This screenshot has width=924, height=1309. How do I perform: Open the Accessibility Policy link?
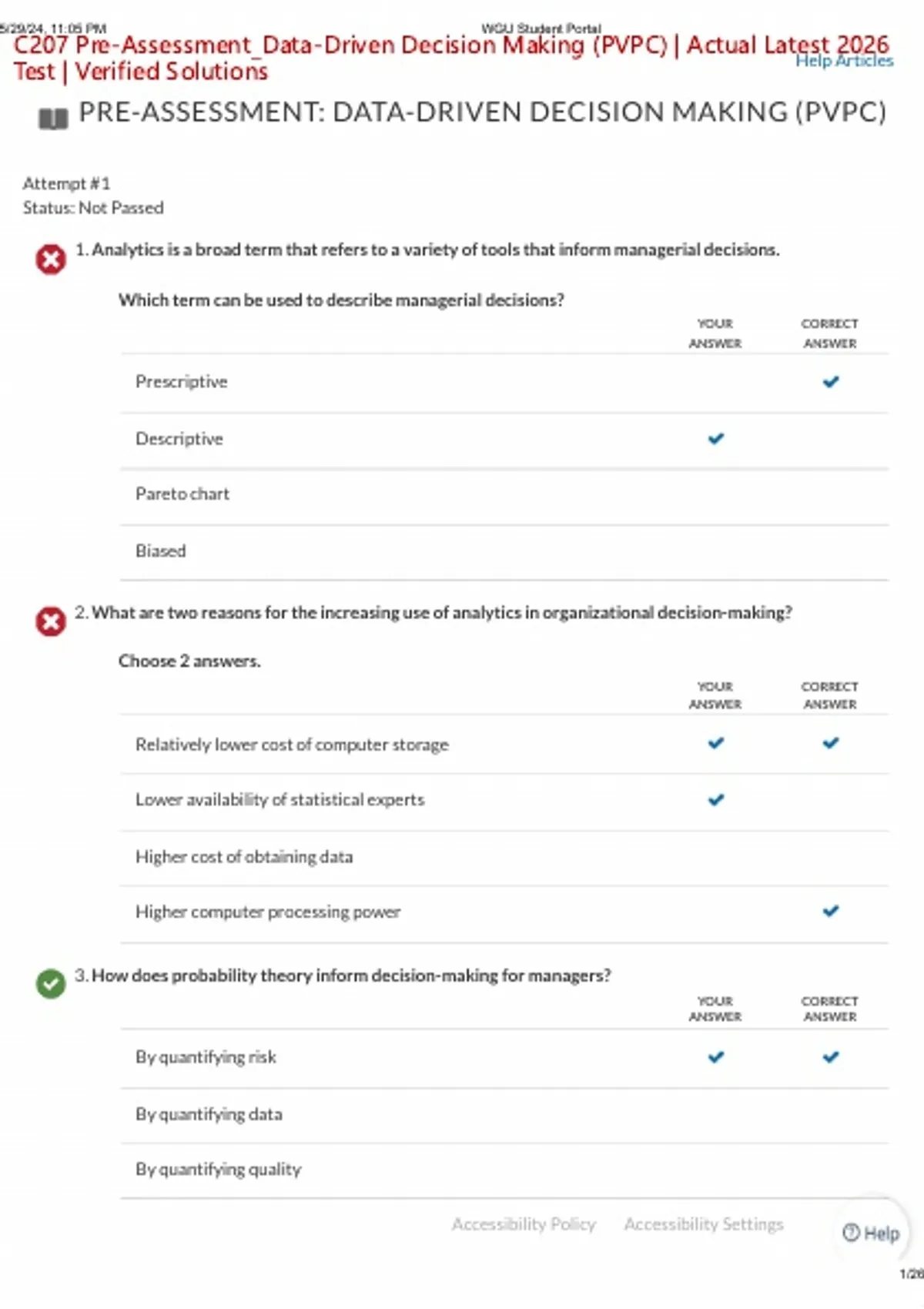click(524, 1224)
